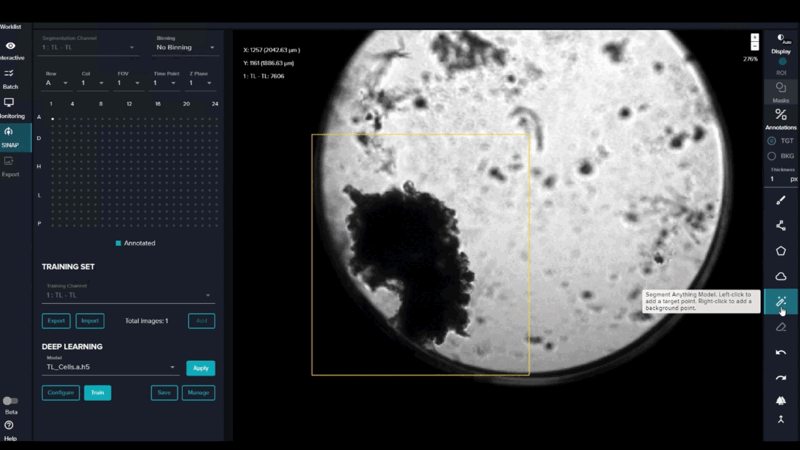800x450 pixels.
Task: Select the BKG background radio button
Action: (x=772, y=156)
